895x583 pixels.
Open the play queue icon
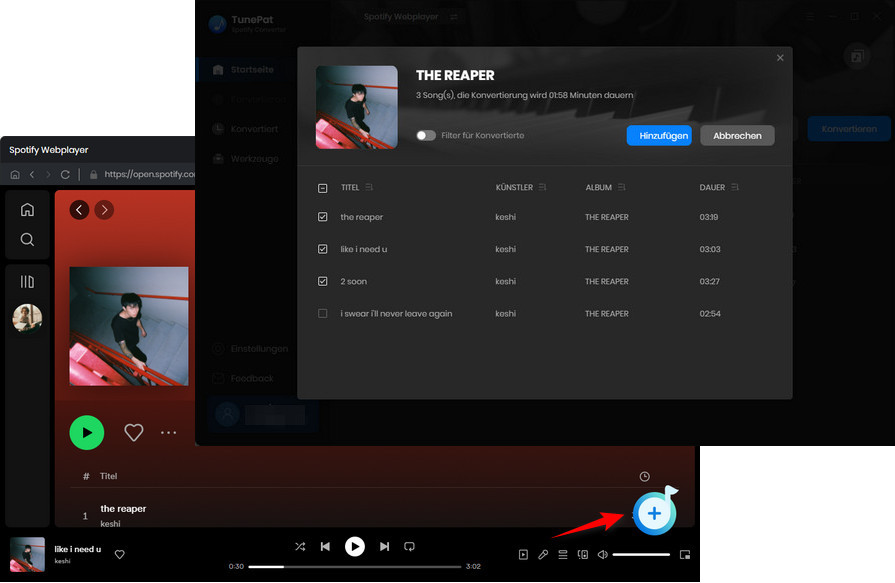click(563, 554)
